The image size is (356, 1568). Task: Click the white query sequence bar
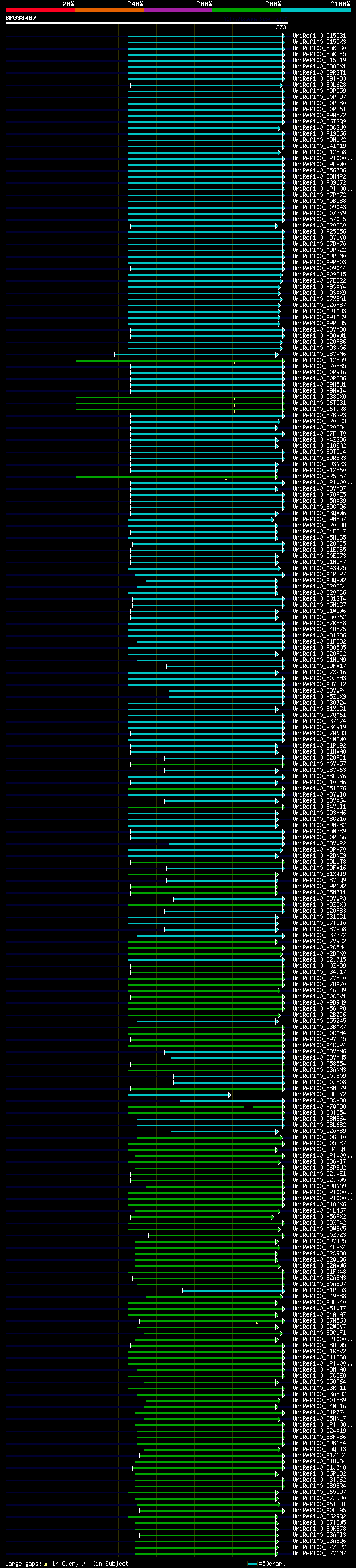pyautogui.click(x=147, y=23)
